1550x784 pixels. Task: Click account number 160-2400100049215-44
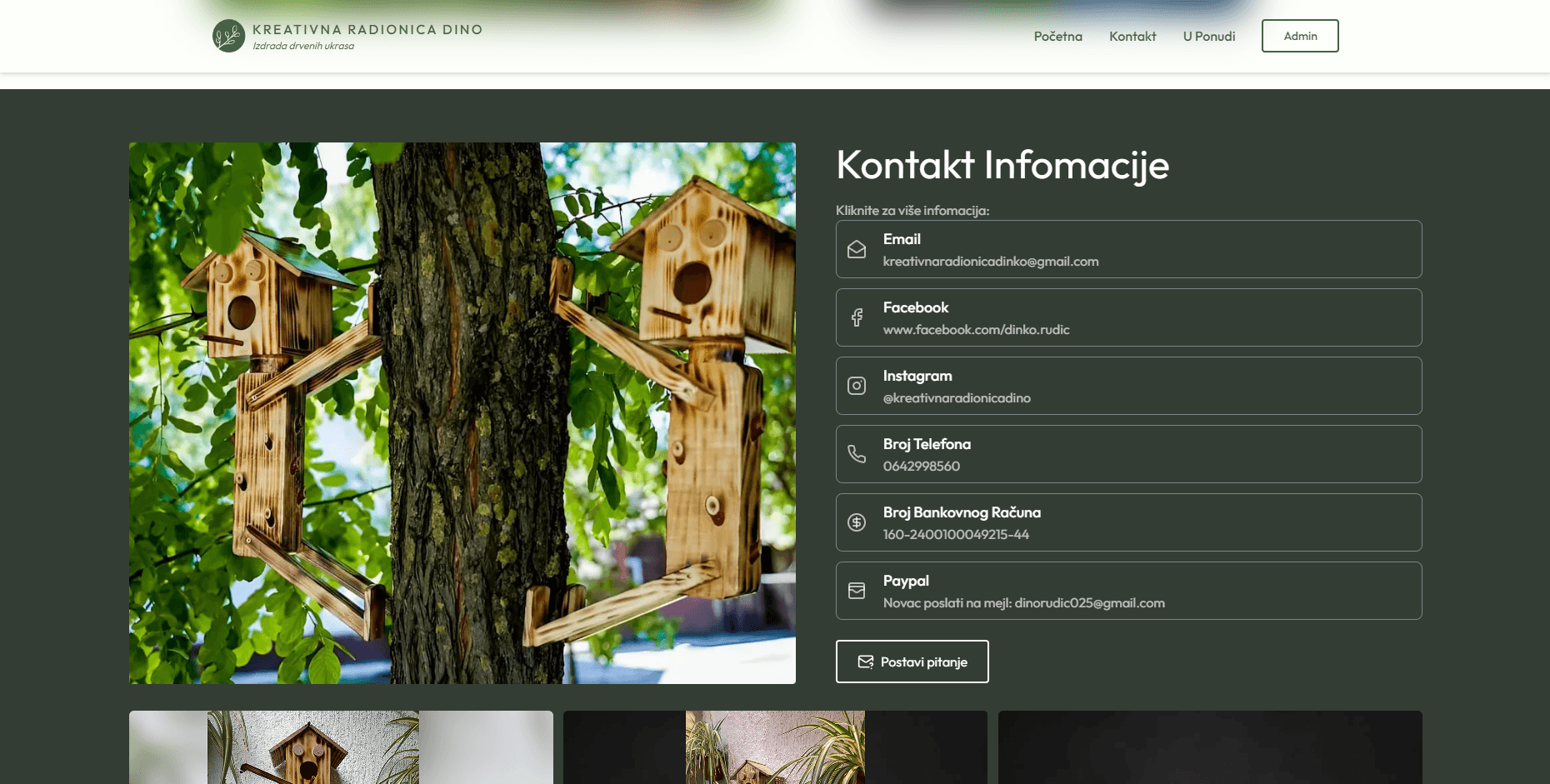tap(956, 535)
